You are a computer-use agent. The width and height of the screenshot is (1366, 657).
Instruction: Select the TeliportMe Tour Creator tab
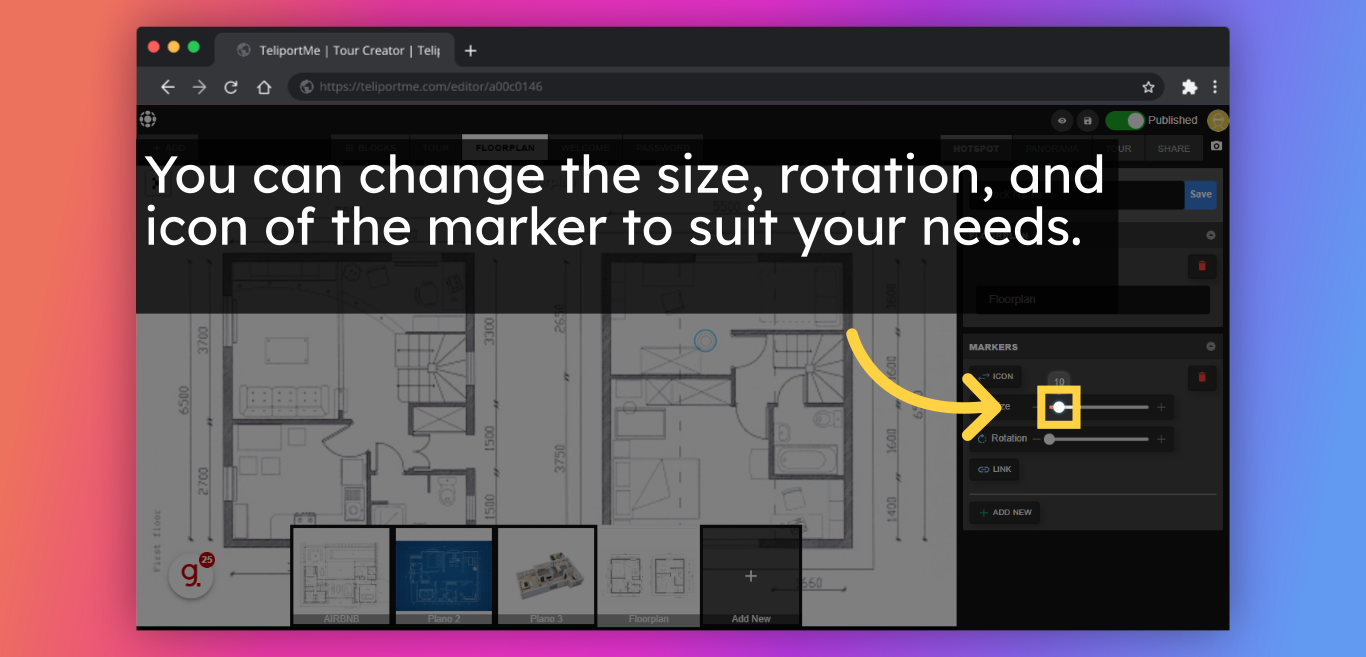tap(337, 50)
